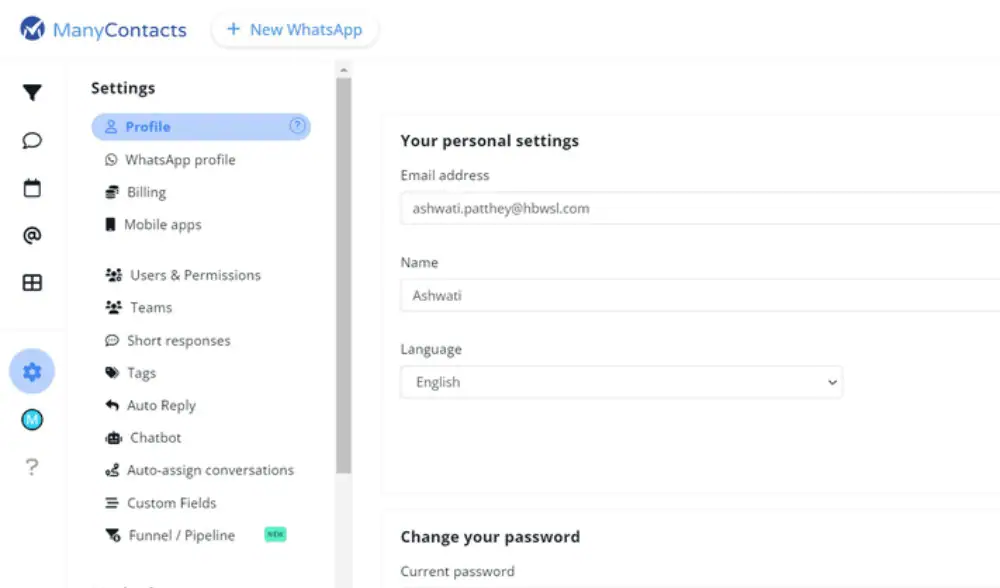Click the blue M account avatar icon
Image resolution: width=1000 pixels, height=588 pixels.
[32, 420]
